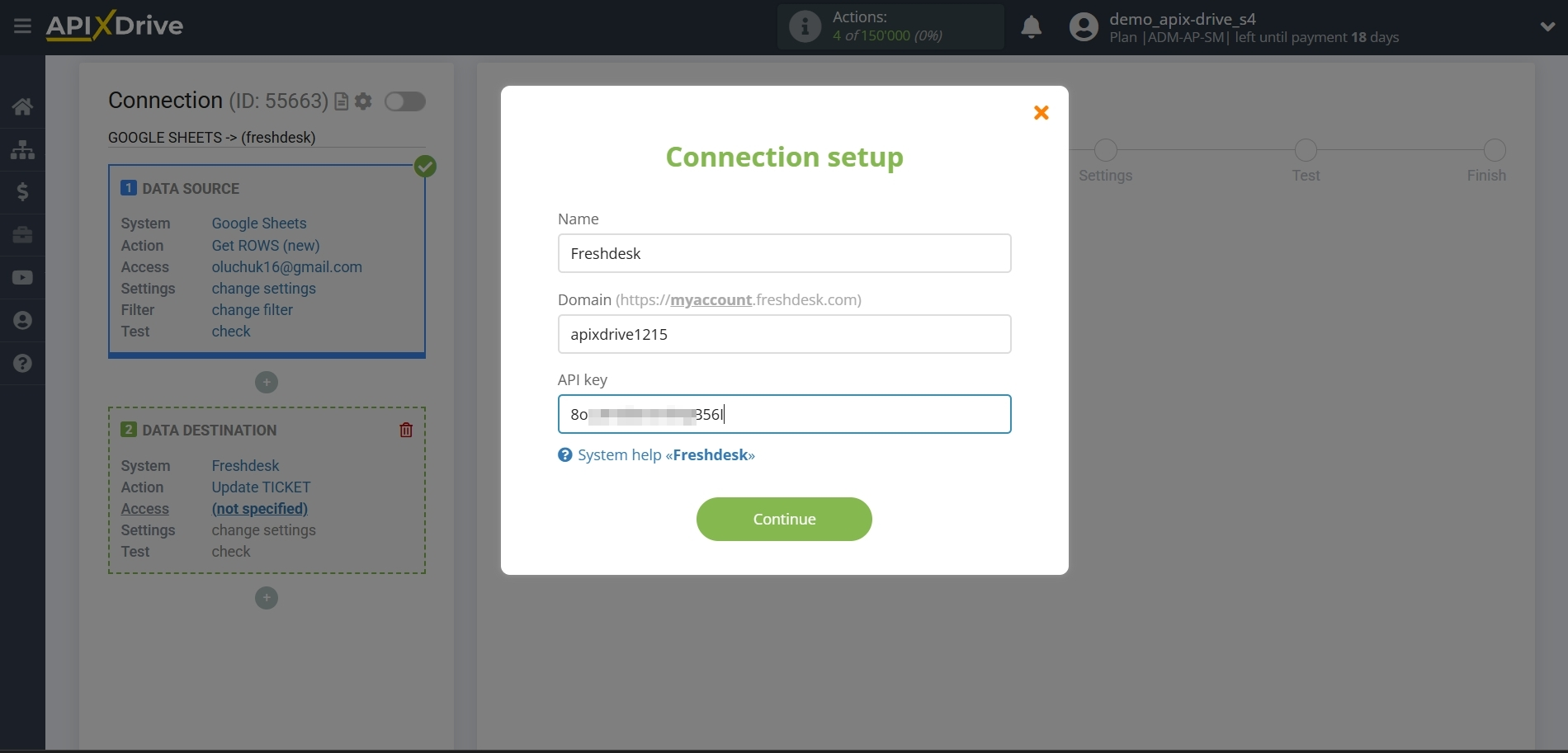Open Get ROWS (new) action link
Screen dimensions: 1568x753
[x=266, y=246]
